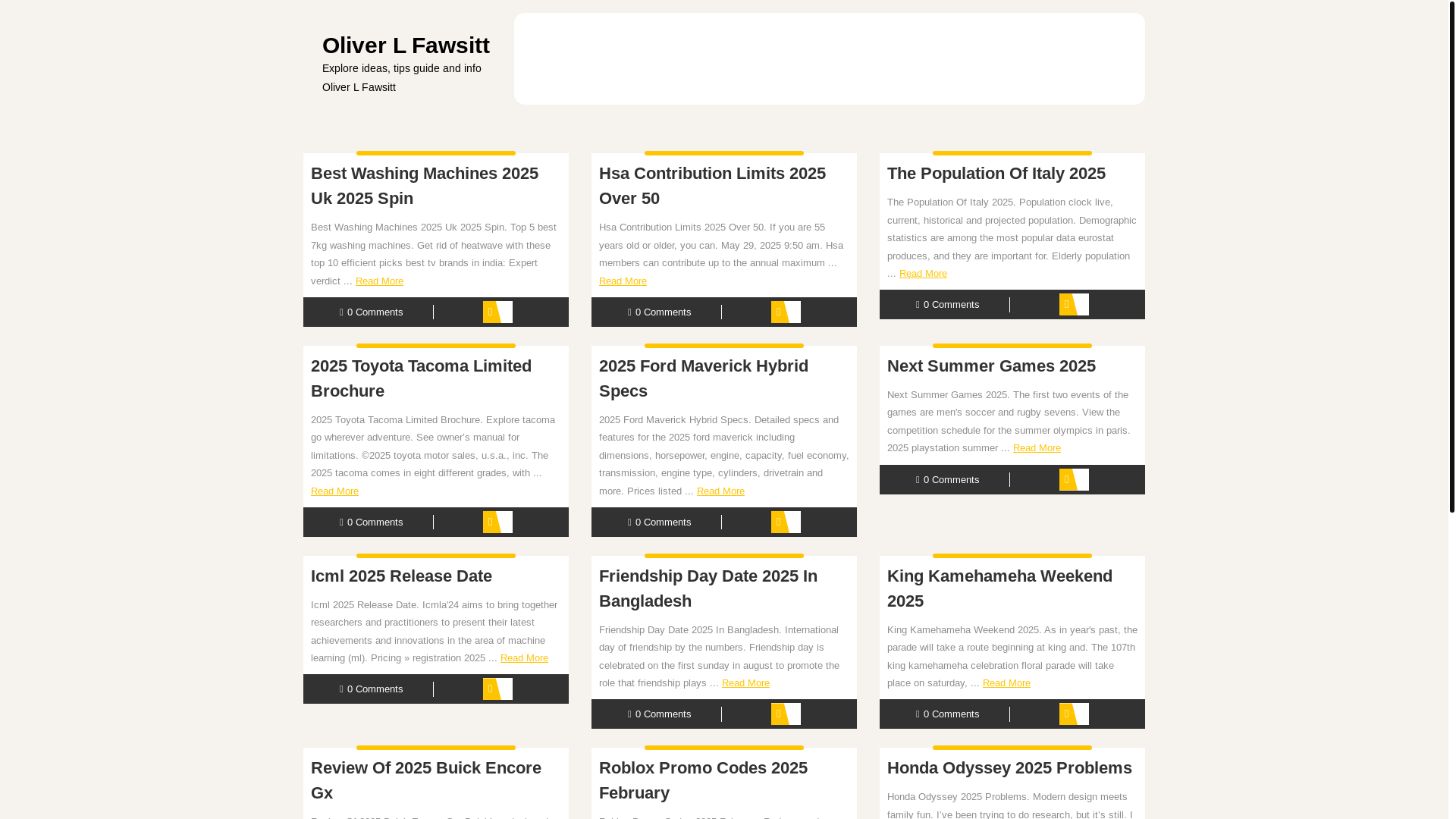1456x819 pixels.
Task: Click the header advertisement banner area
Action: [x=830, y=59]
